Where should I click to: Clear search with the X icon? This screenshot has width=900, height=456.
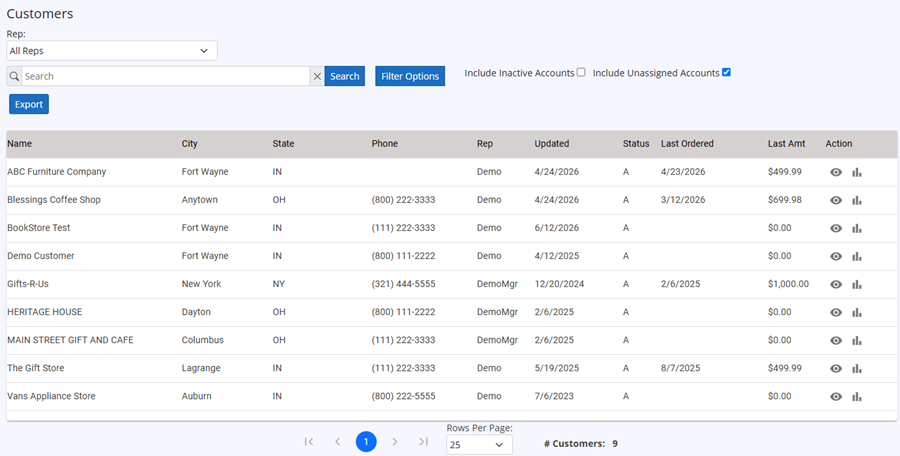pos(317,76)
